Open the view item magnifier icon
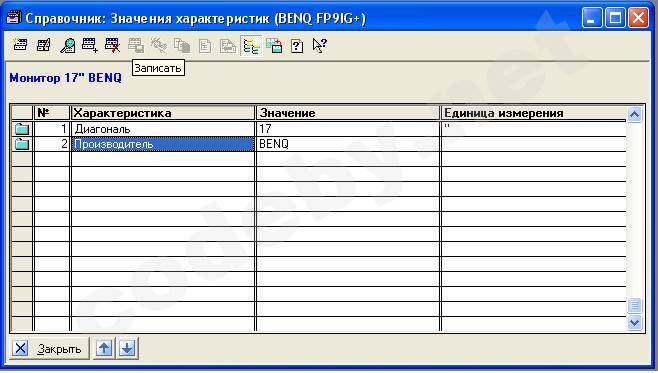Viewport: 658px width, 373px height. pos(67,45)
